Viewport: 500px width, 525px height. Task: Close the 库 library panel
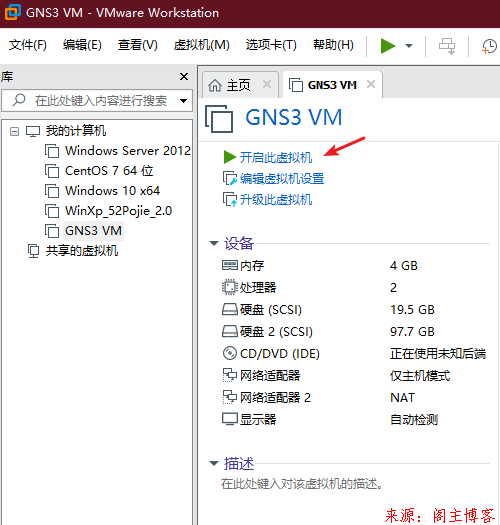pyautogui.click(x=184, y=76)
